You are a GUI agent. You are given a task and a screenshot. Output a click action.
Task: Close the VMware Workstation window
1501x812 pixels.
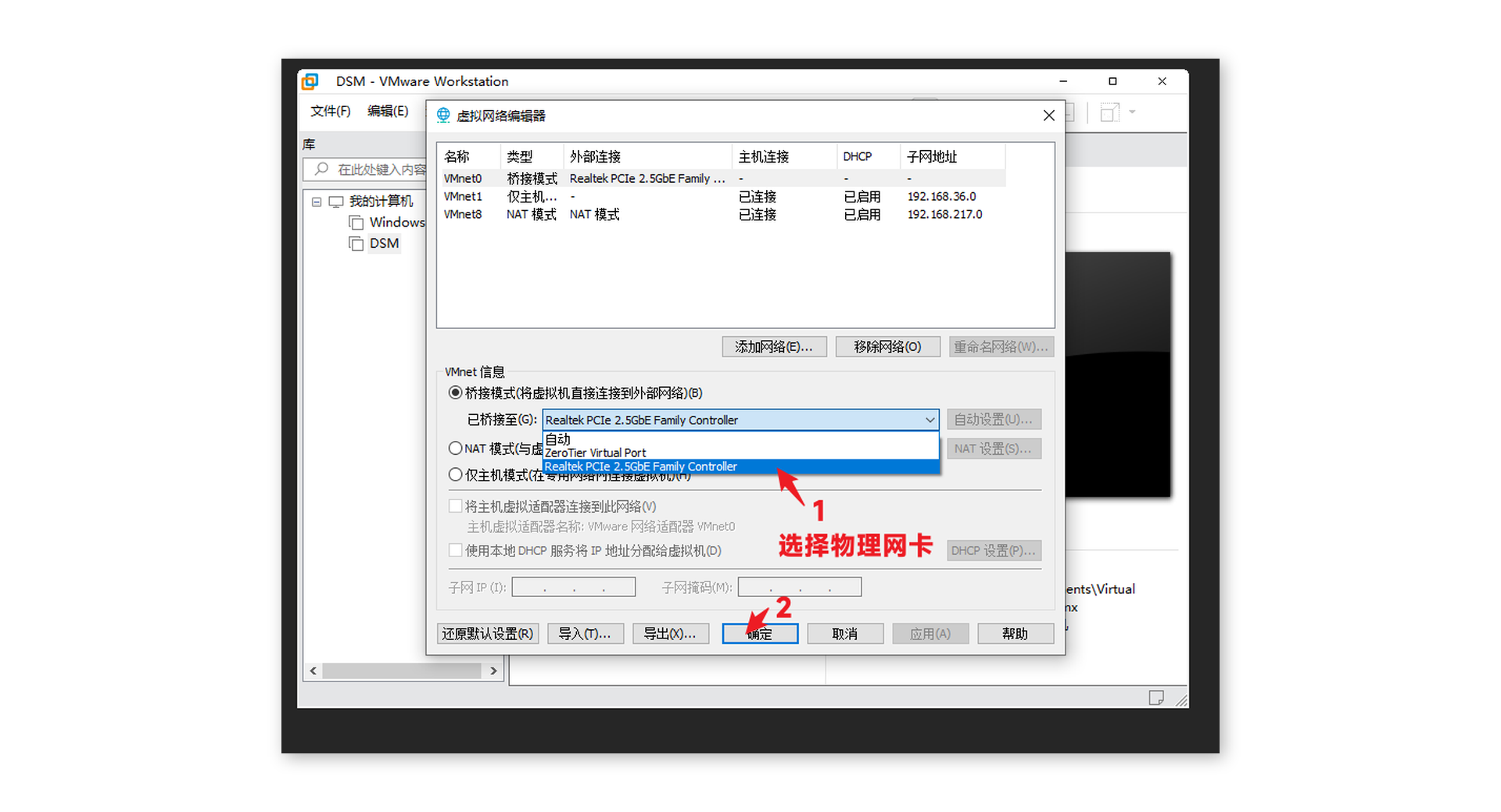coord(1162,81)
